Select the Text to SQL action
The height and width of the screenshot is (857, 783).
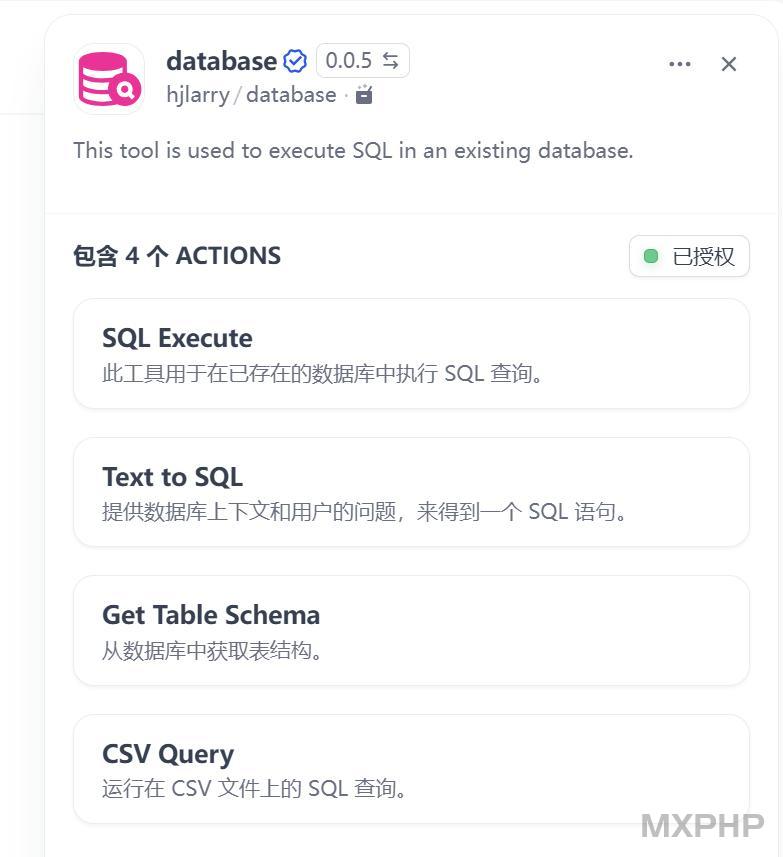tap(411, 492)
